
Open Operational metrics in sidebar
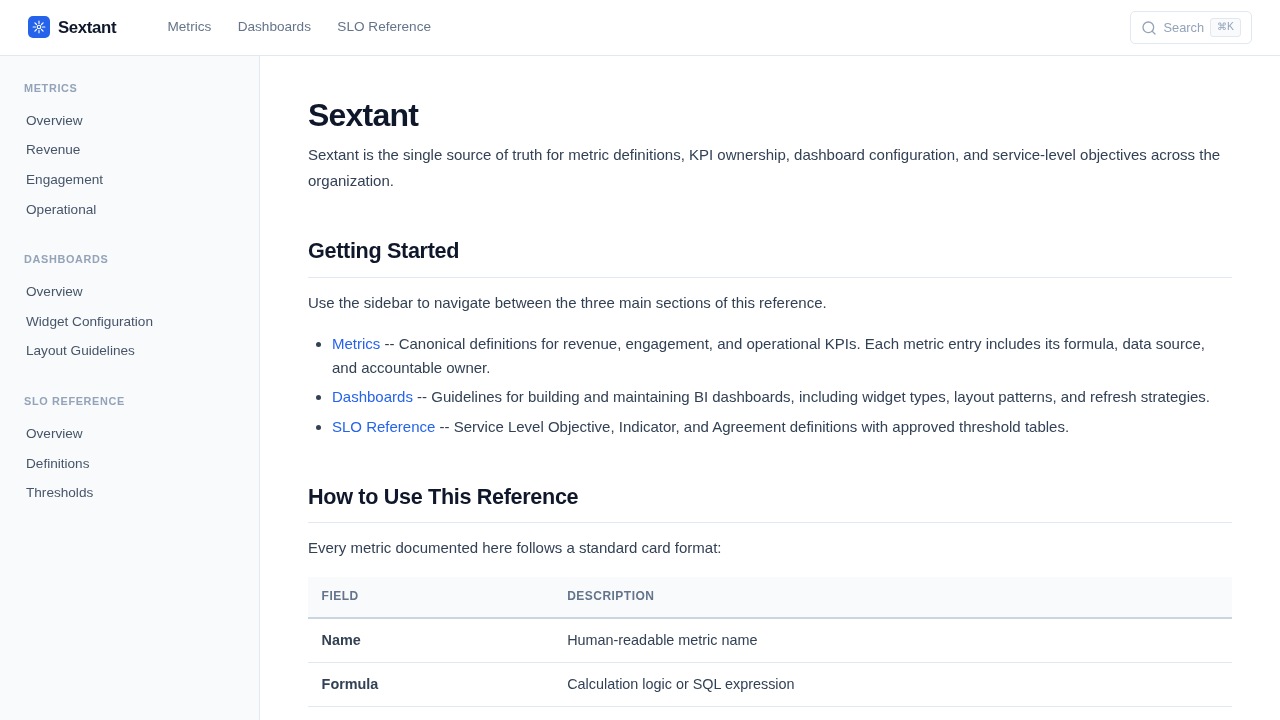coord(61,210)
